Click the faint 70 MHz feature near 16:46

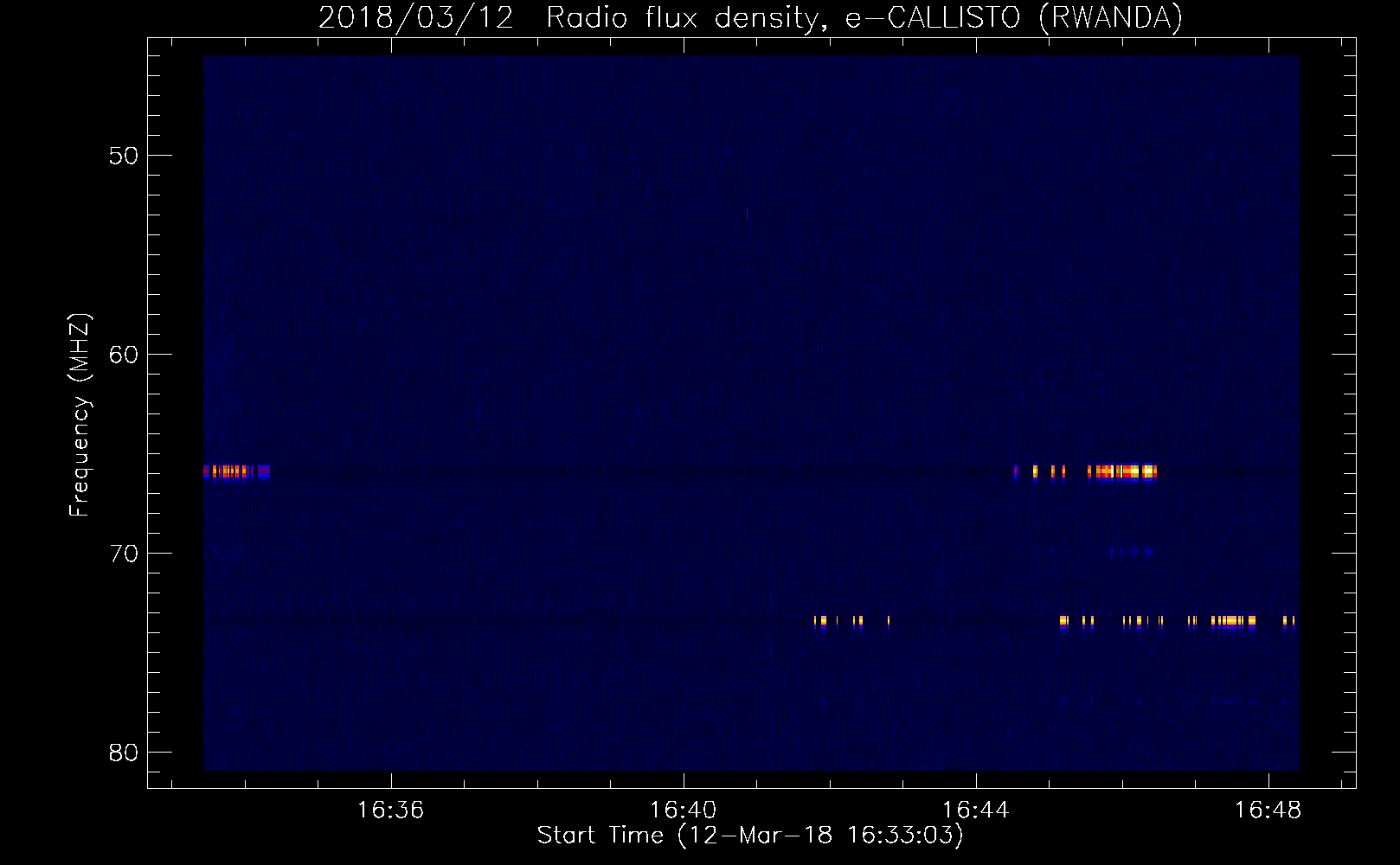(x=1131, y=549)
